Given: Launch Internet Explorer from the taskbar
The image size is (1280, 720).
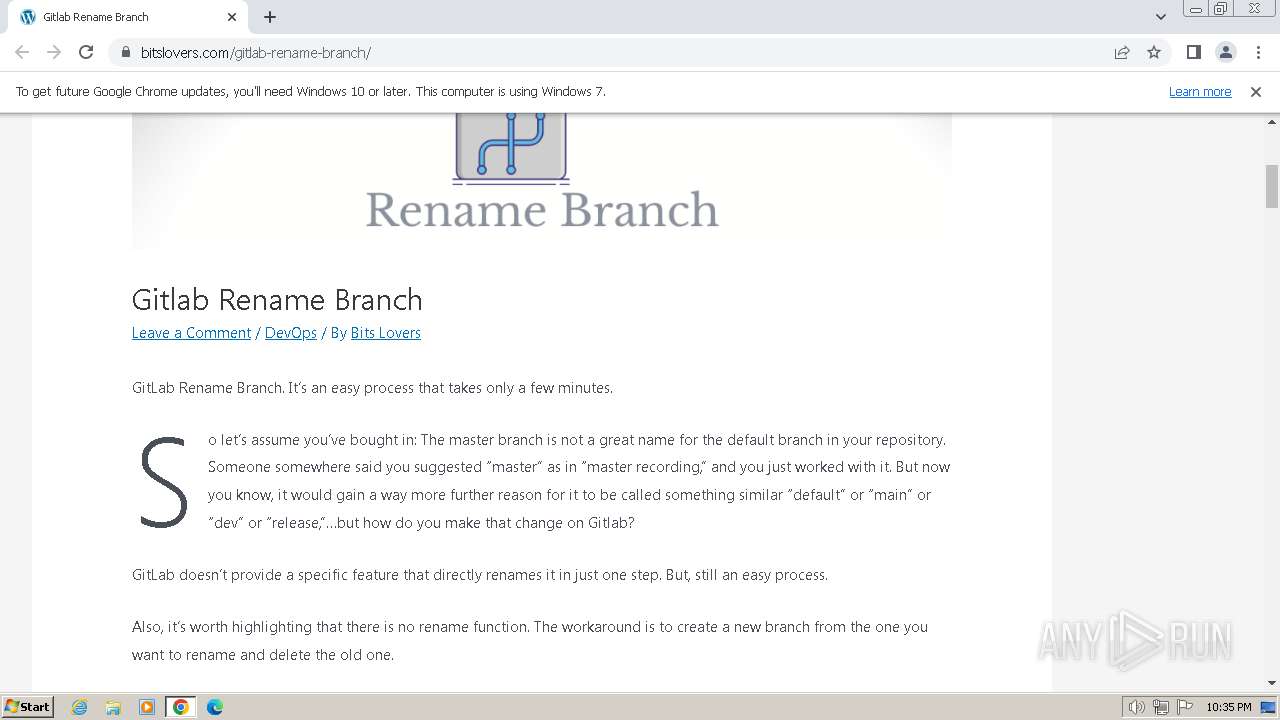Looking at the screenshot, I should pos(80,707).
